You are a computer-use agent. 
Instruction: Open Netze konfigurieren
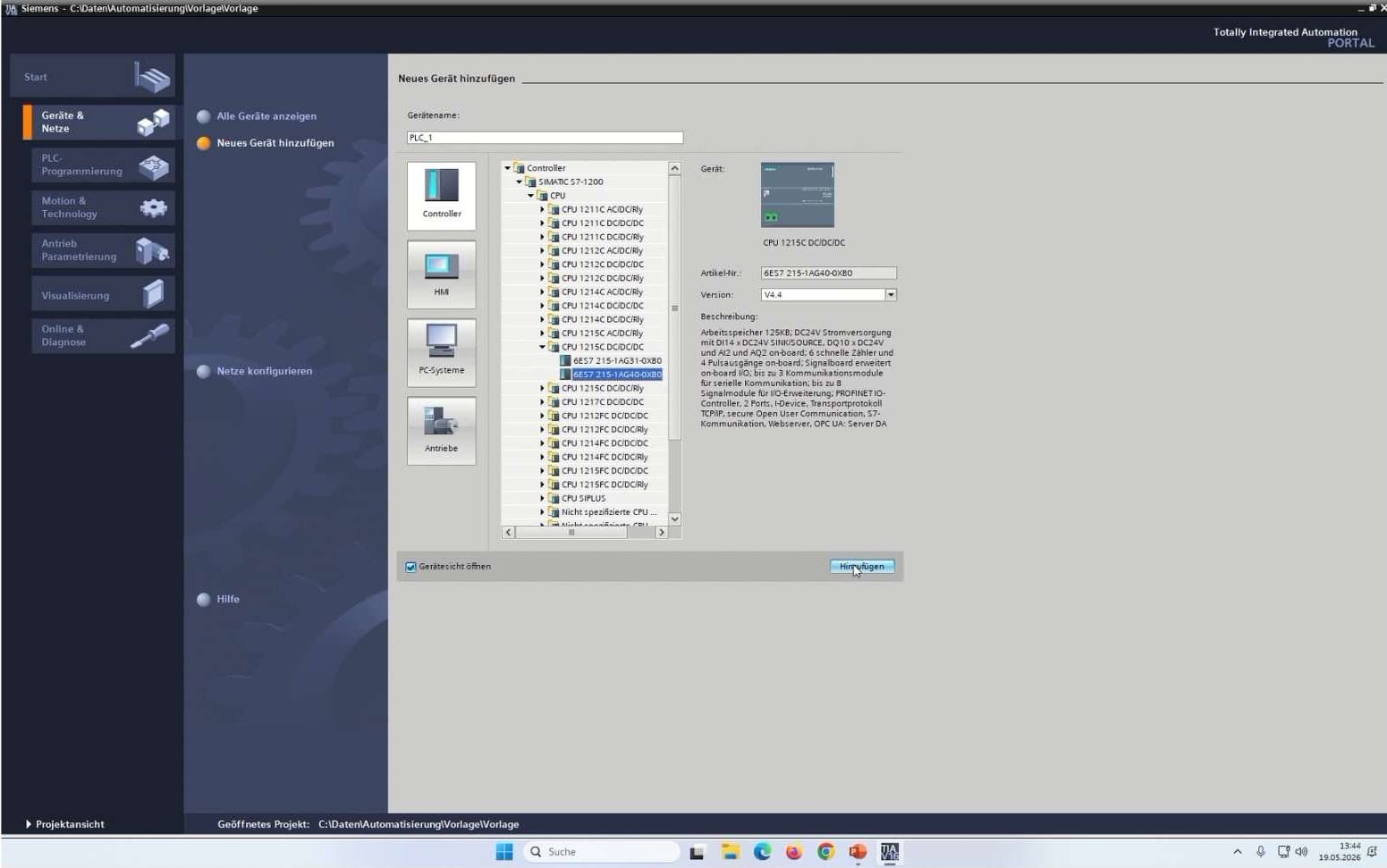pyautogui.click(x=265, y=371)
